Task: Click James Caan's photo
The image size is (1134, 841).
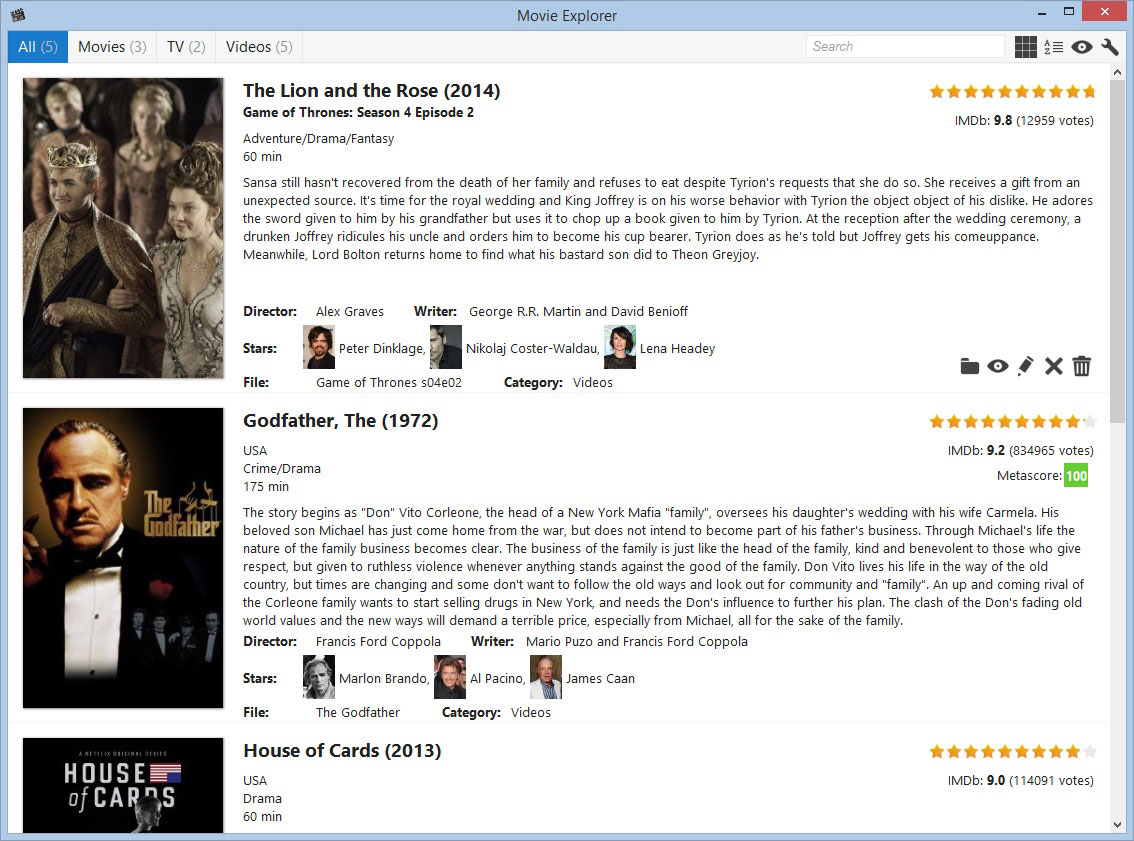Action: pos(546,677)
